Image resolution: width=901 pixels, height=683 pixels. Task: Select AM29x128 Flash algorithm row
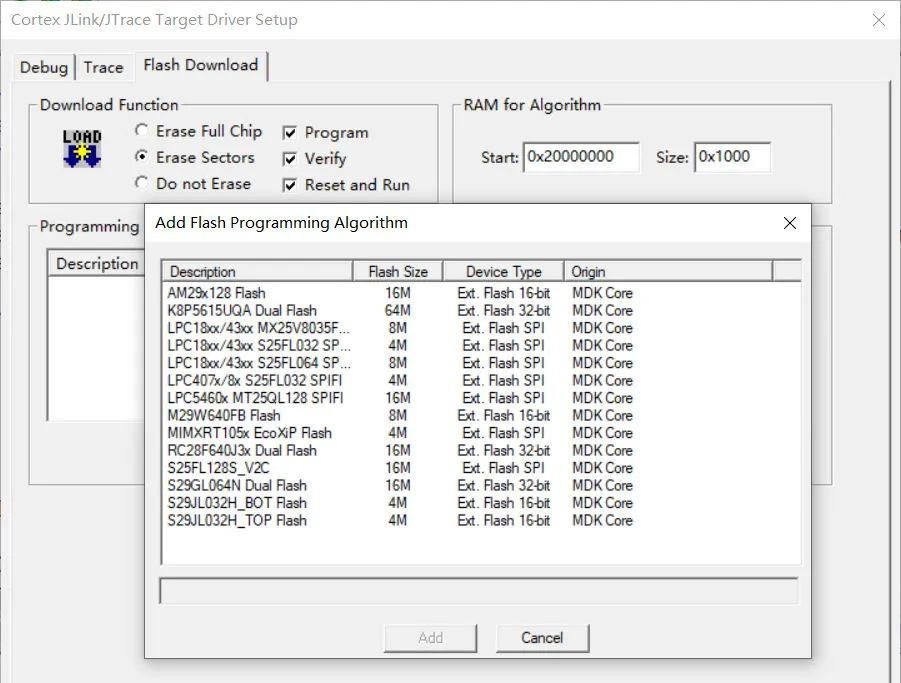481,293
